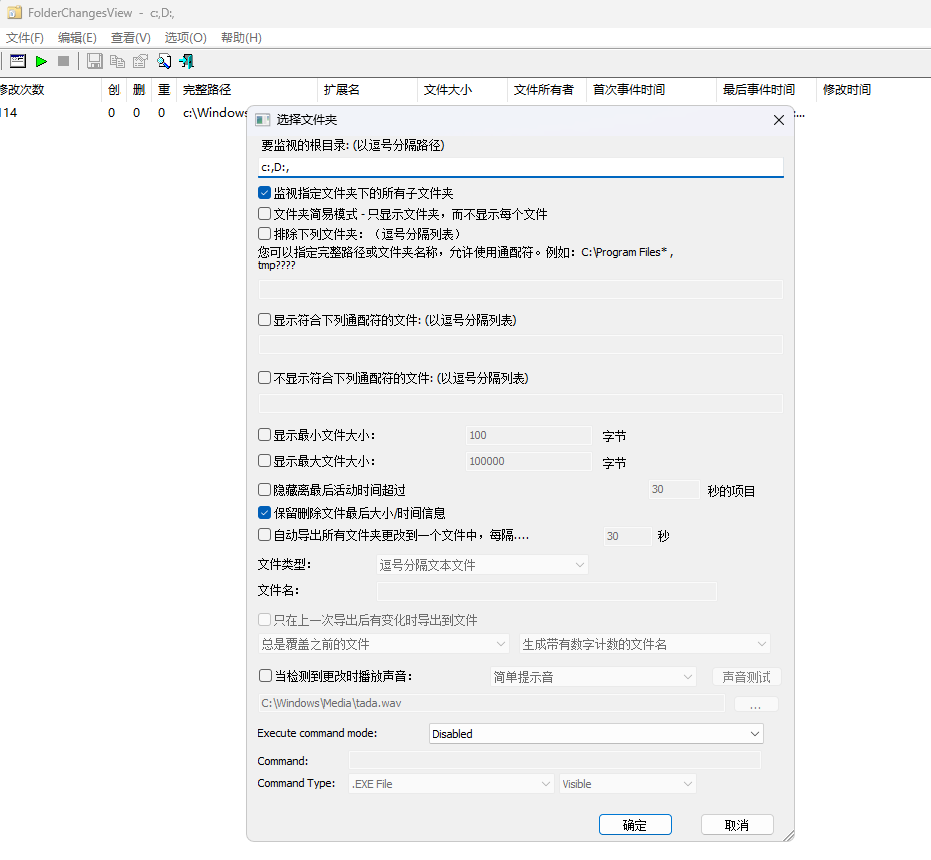Screen dimensions: 931x860
Task: Open the 选项(O) menu
Action: (x=185, y=38)
